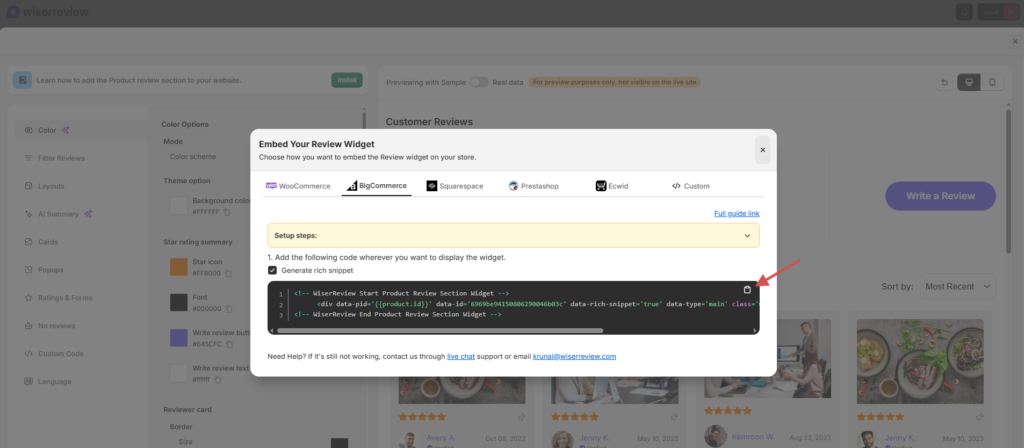This screenshot has height=448, width=1024.
Task: Copy the widget code with the clipboard icon
Action: pos(747,290)
